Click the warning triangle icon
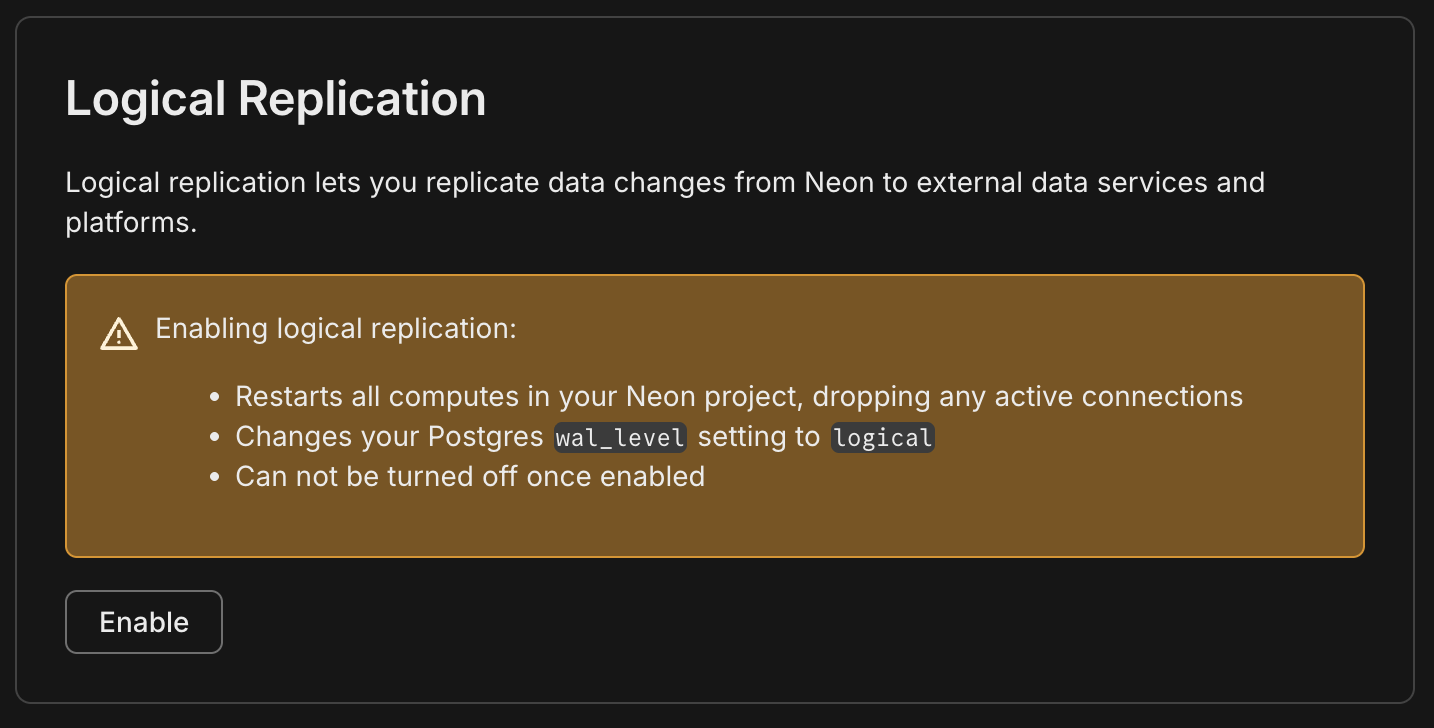The width and height of the screenshot is (1434, 728). 118,334
